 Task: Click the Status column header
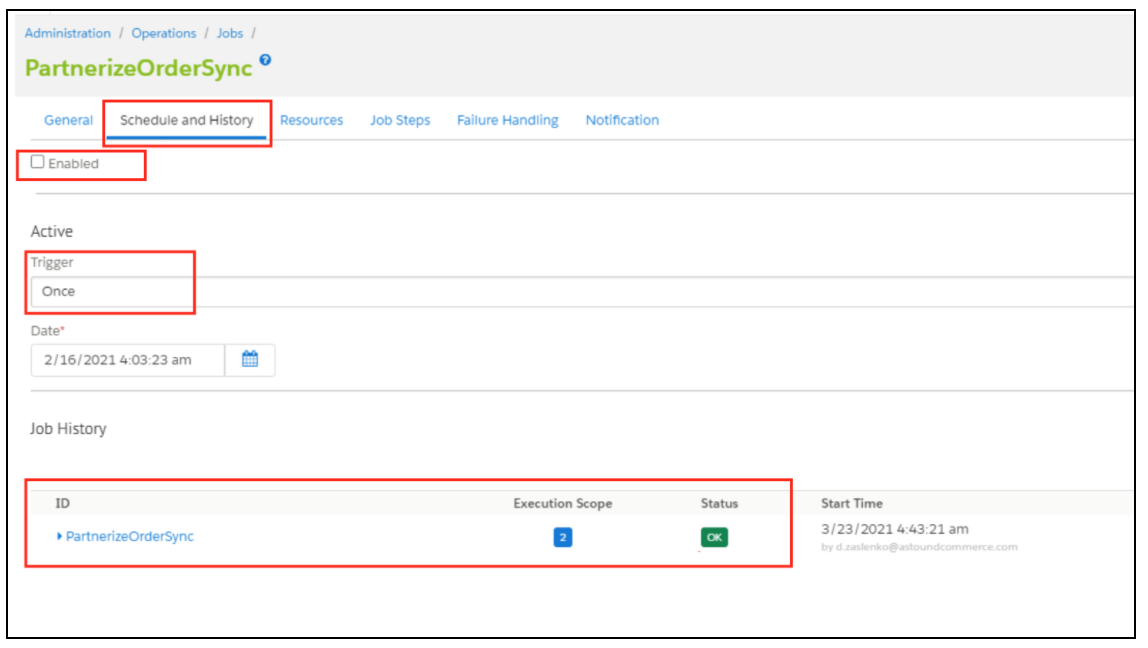[719, 503]
